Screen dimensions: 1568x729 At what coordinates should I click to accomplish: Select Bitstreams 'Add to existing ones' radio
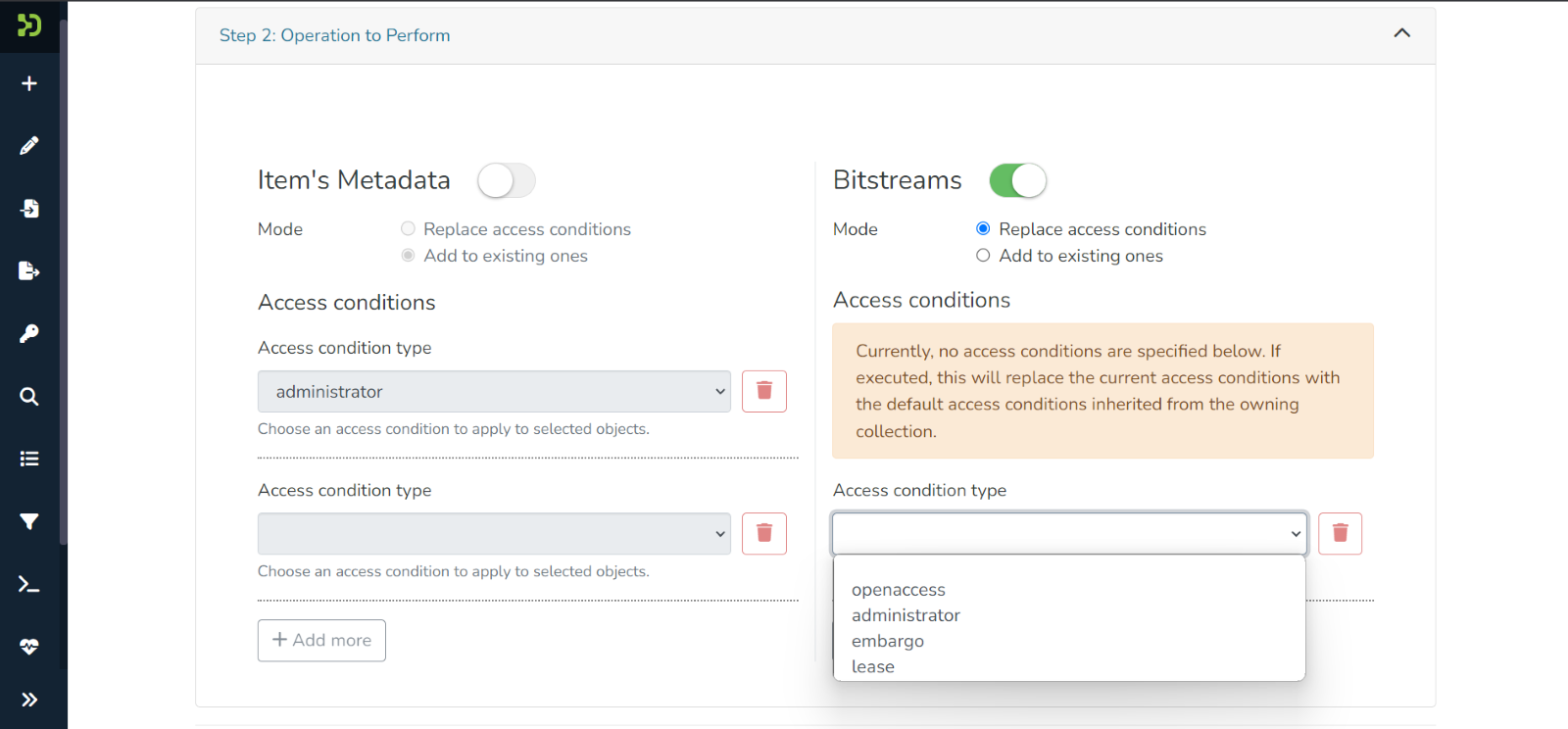coord(983,256)
